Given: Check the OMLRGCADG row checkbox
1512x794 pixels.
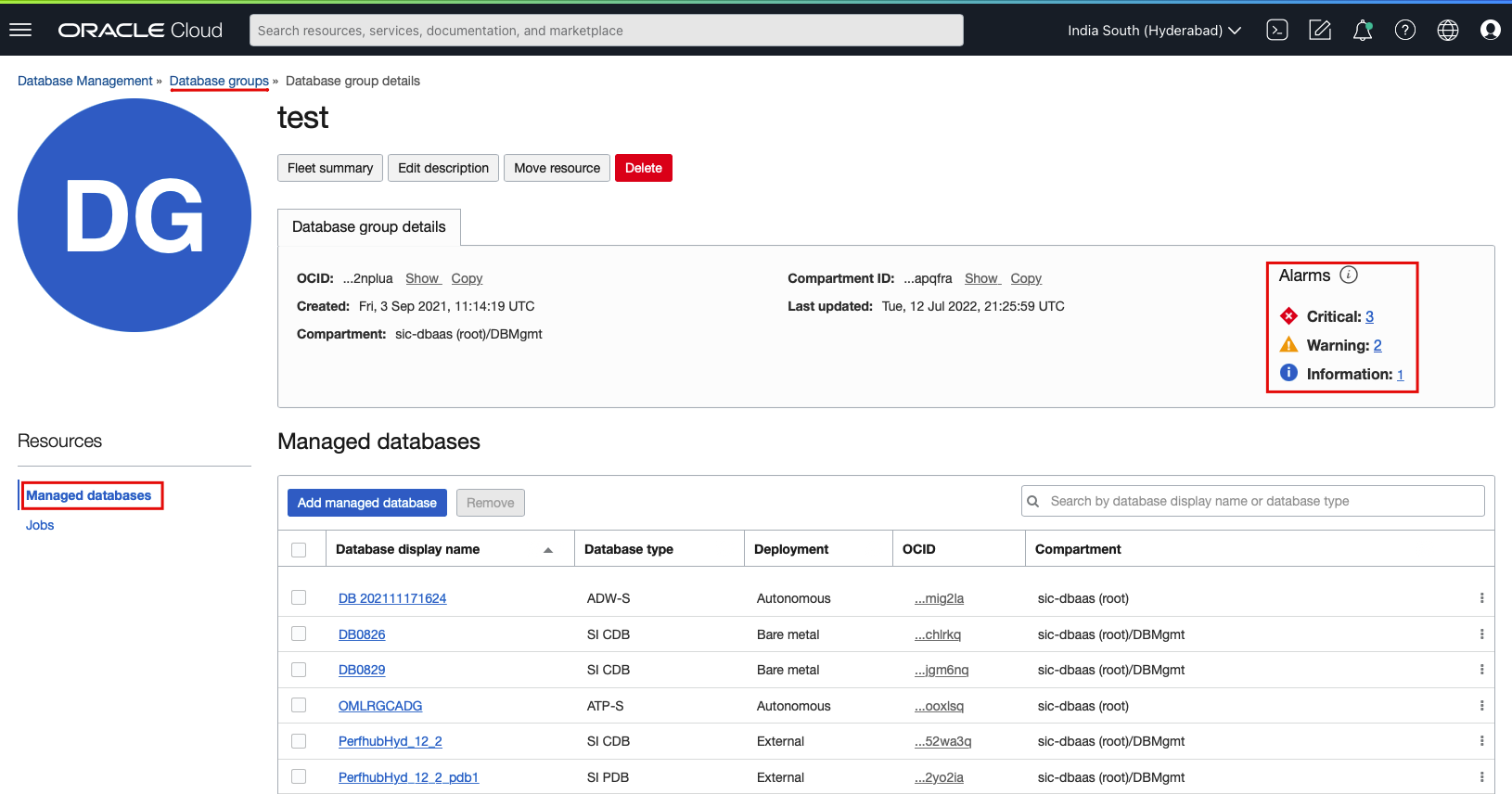Looking at the screenshot, I should tap(299, 705).
